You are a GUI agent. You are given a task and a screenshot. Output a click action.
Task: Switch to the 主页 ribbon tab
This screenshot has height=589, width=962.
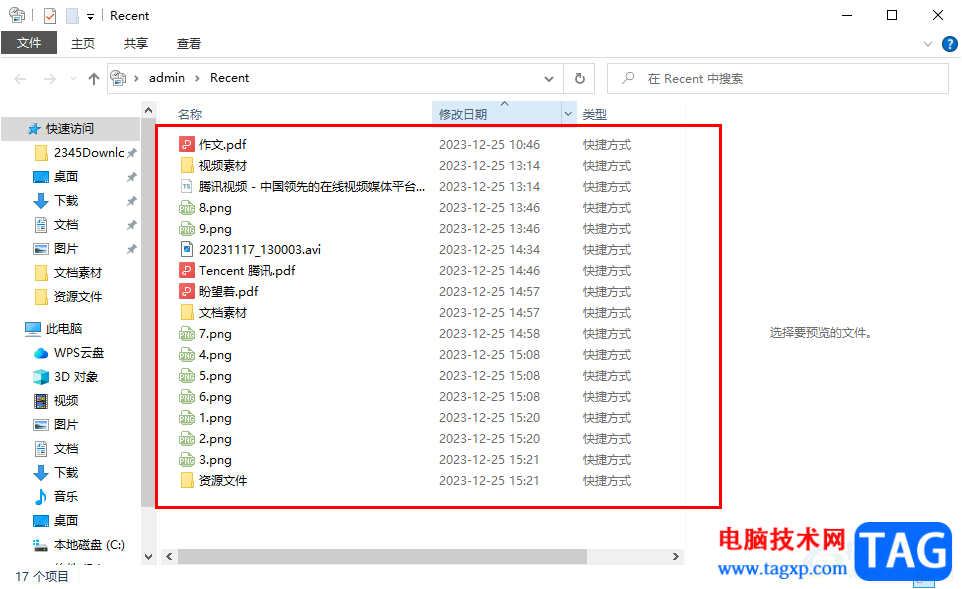tap(83, 44)
